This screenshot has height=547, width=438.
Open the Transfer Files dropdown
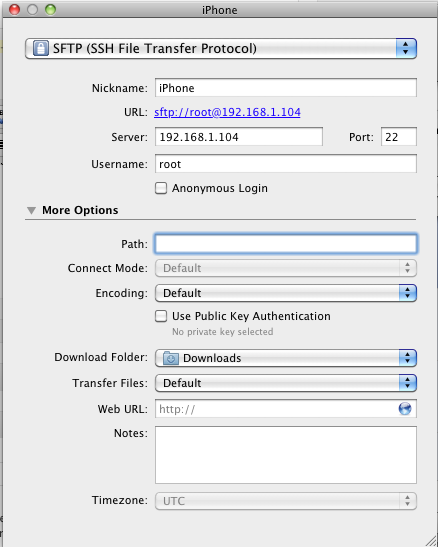[286, 383]
